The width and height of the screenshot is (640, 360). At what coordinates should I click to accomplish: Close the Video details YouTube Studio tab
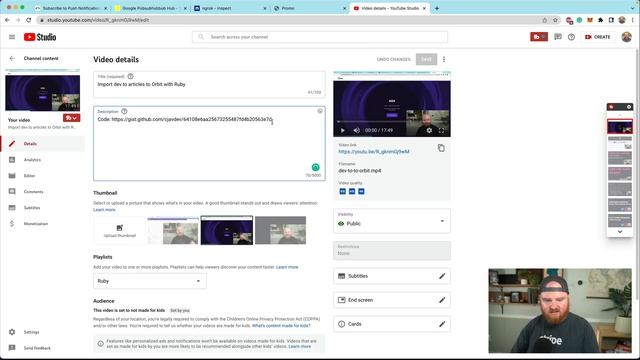click(424, 8)
